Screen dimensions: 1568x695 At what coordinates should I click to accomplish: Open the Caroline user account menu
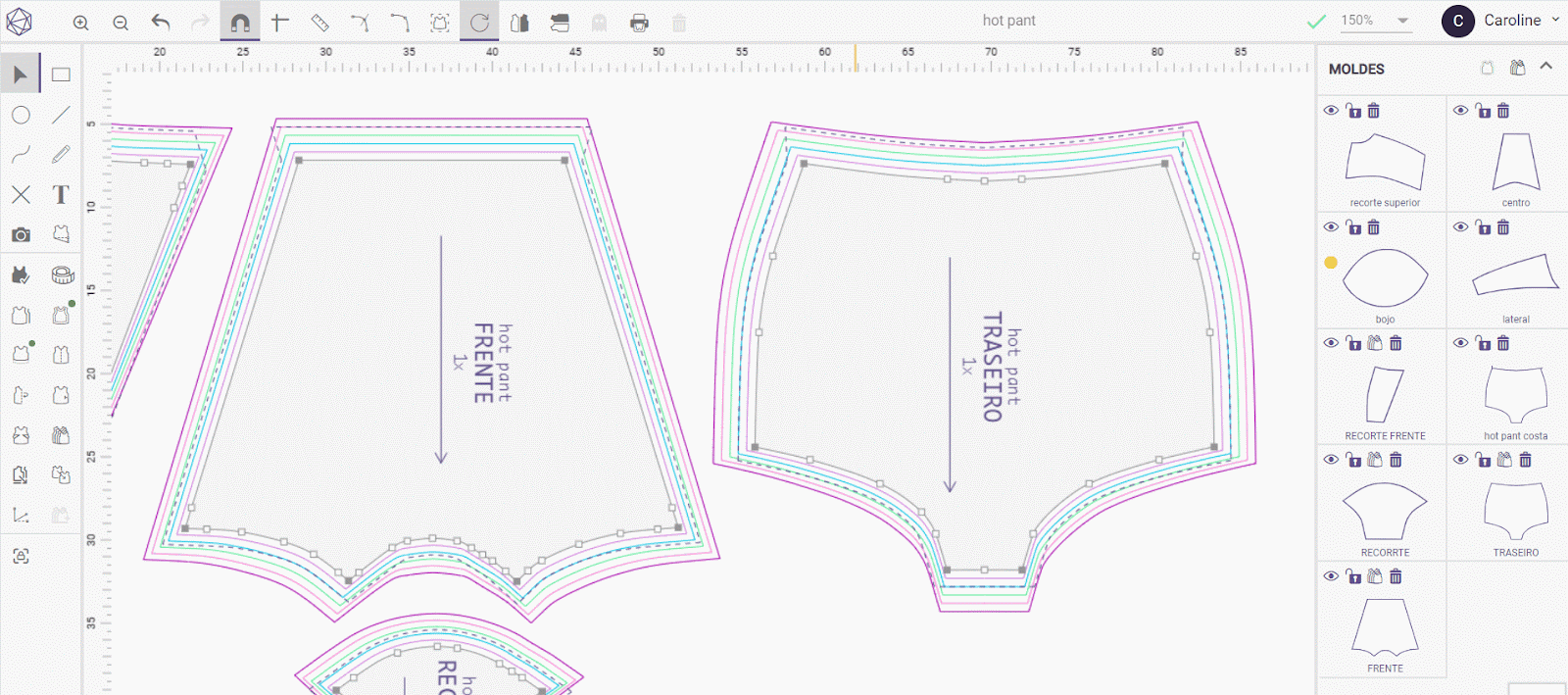(1500, 21)
